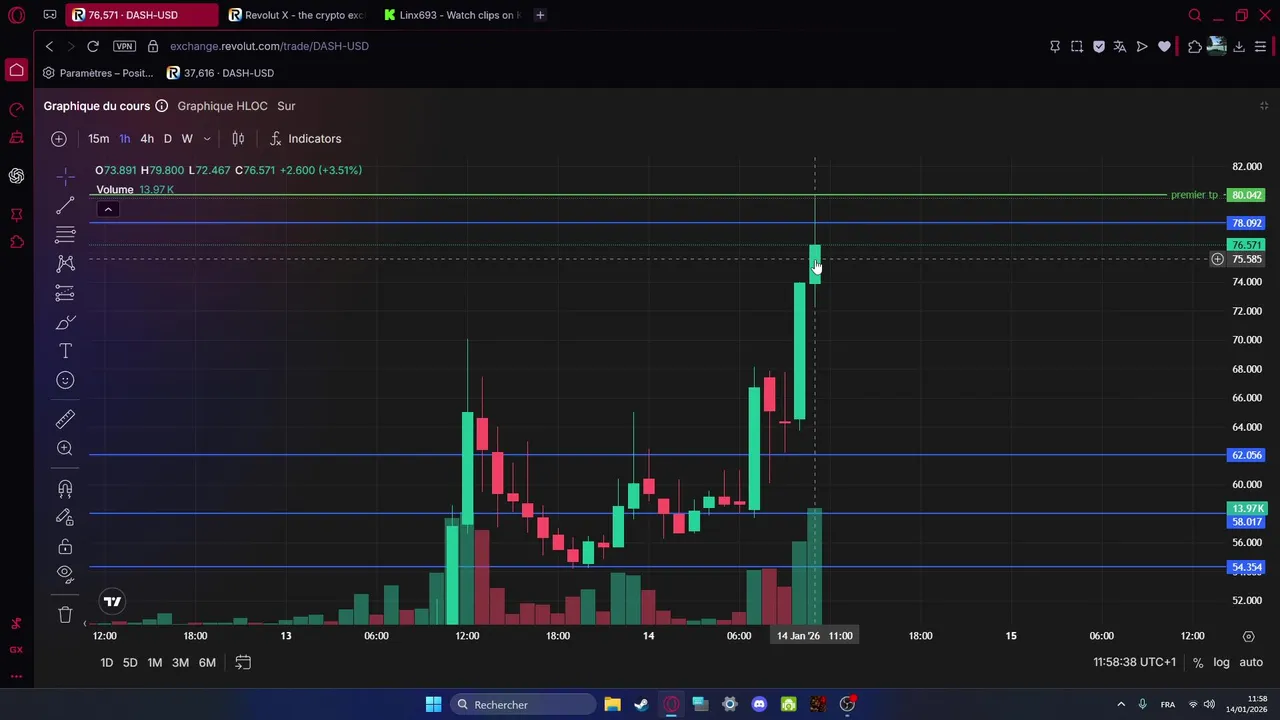Open the snapshot capture tool
The image size is (1280, 720).
coord(1077,46)
